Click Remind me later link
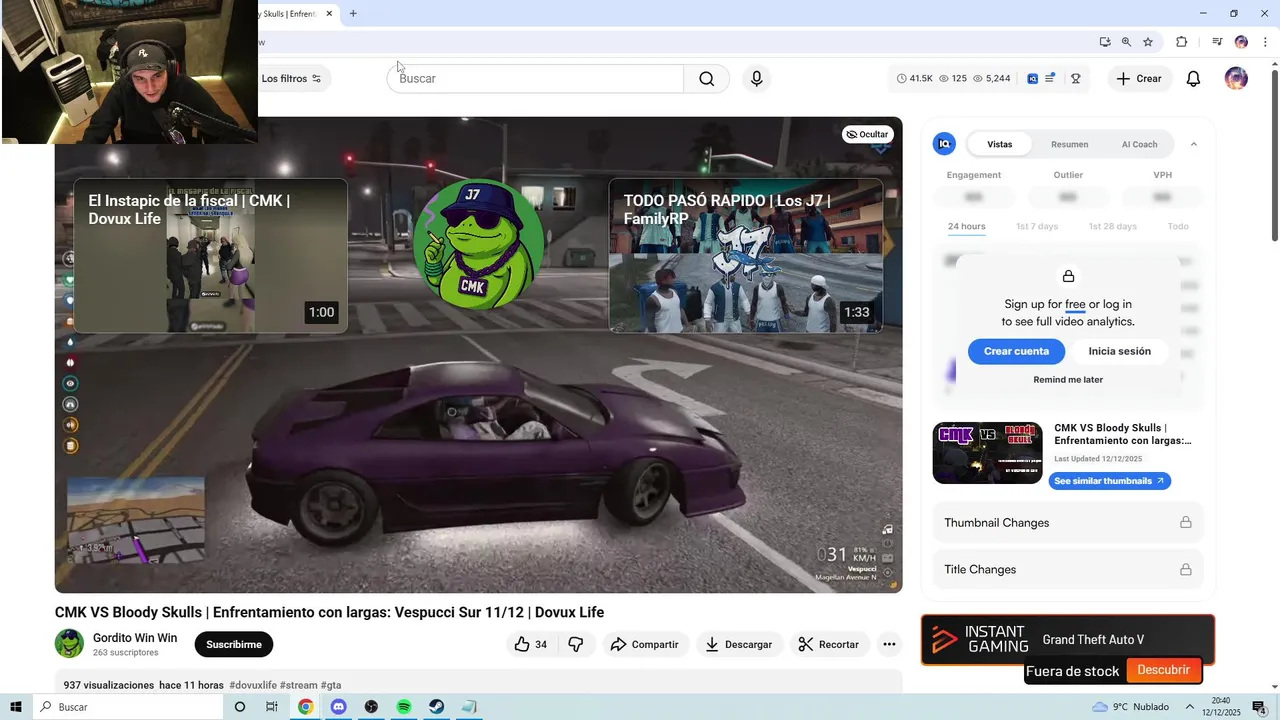Viewport: 1280px width, 720px height. tap(1068, 380)
